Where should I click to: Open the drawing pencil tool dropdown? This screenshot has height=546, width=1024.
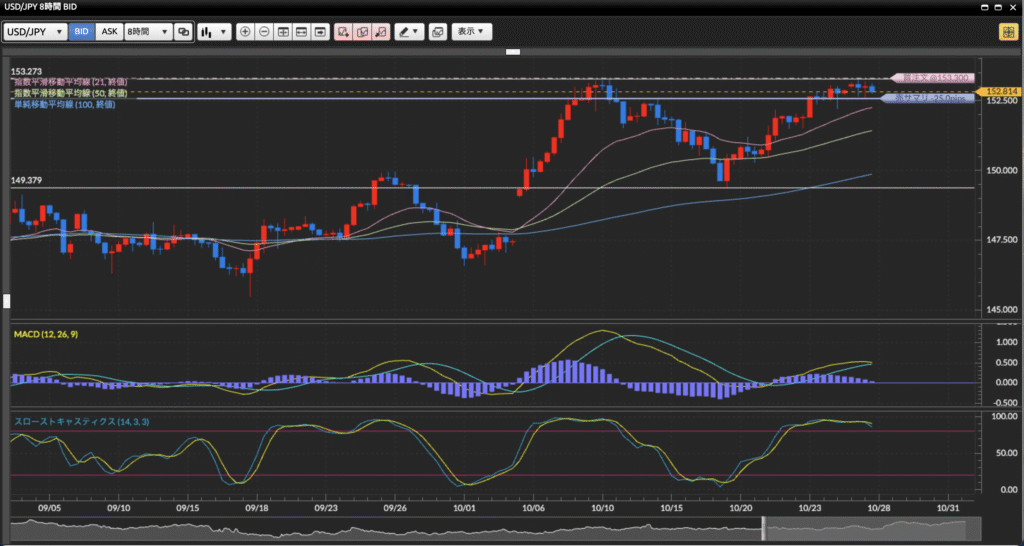click(408, 32)
